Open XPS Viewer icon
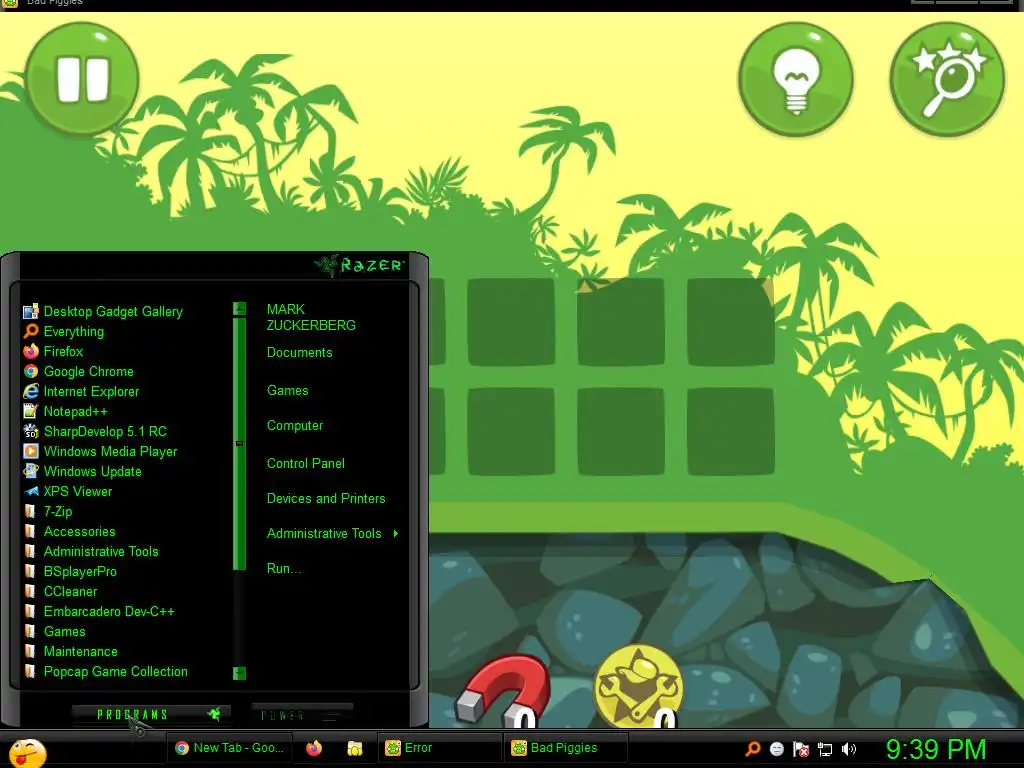Viewport: 1024px width, 768px height. coord(31,492)
